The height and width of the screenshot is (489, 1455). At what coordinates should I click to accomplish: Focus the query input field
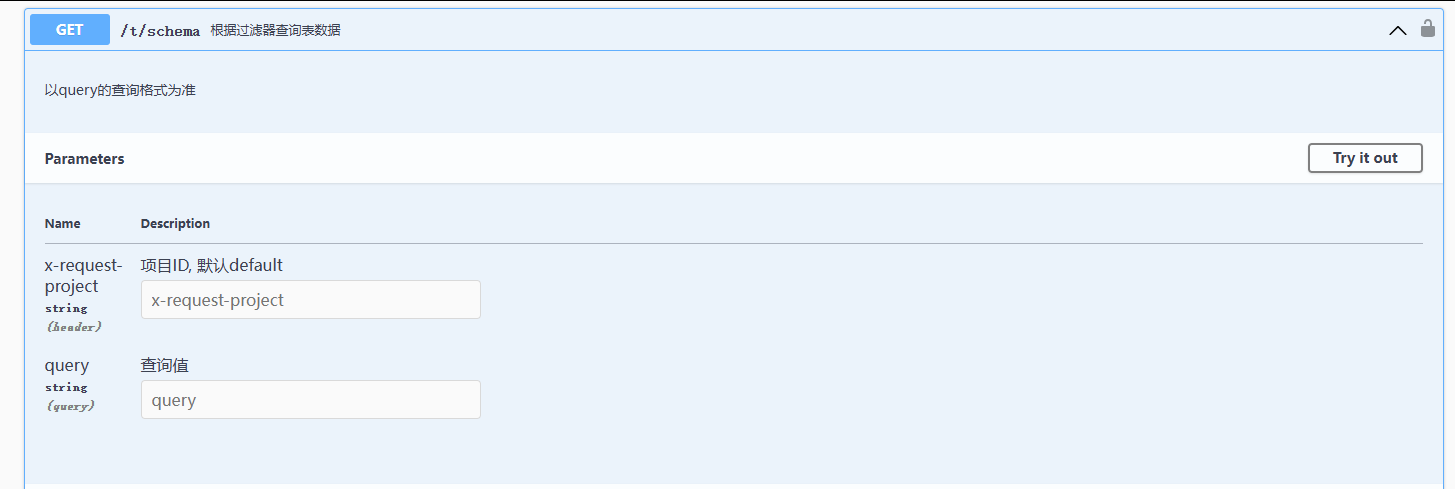pos(310,400)
